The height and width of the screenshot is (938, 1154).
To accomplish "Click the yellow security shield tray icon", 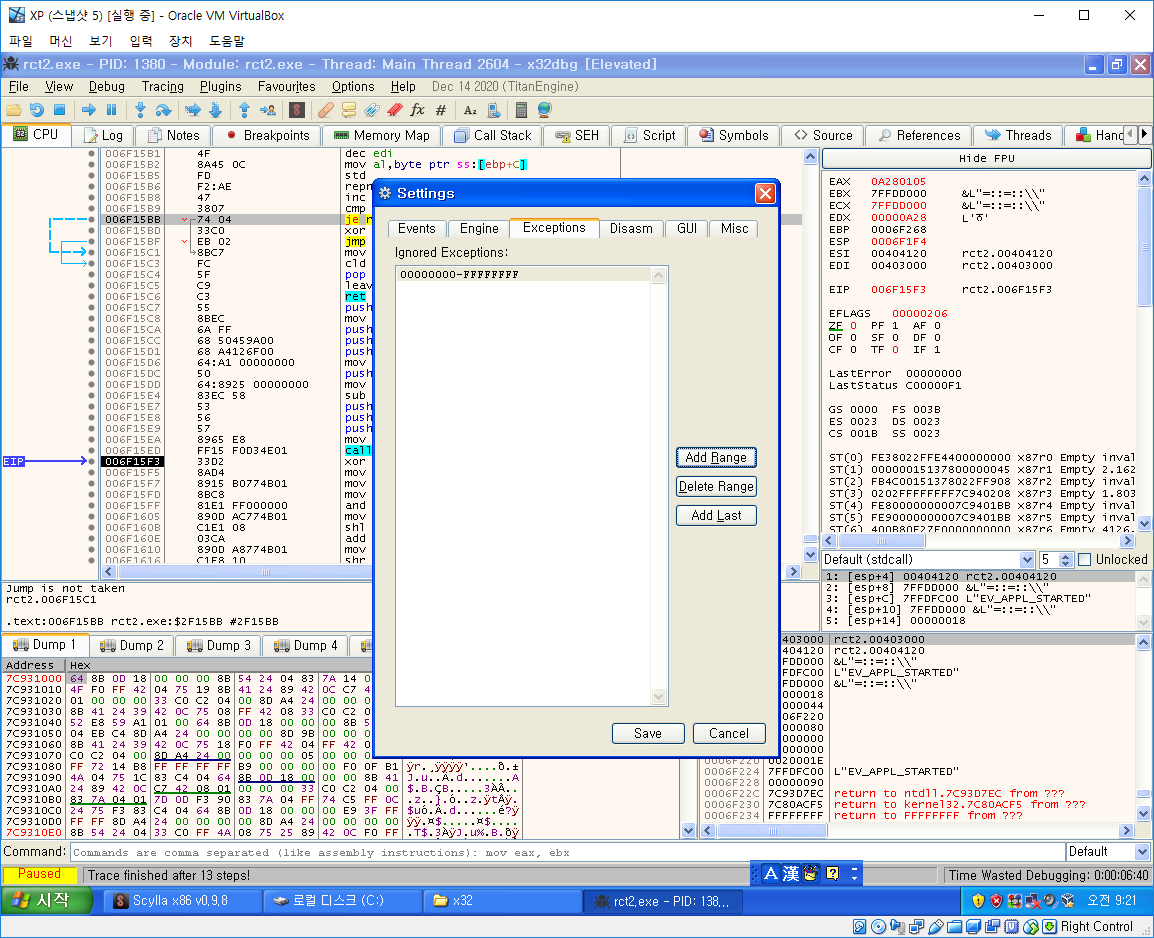I will (977, 900).
